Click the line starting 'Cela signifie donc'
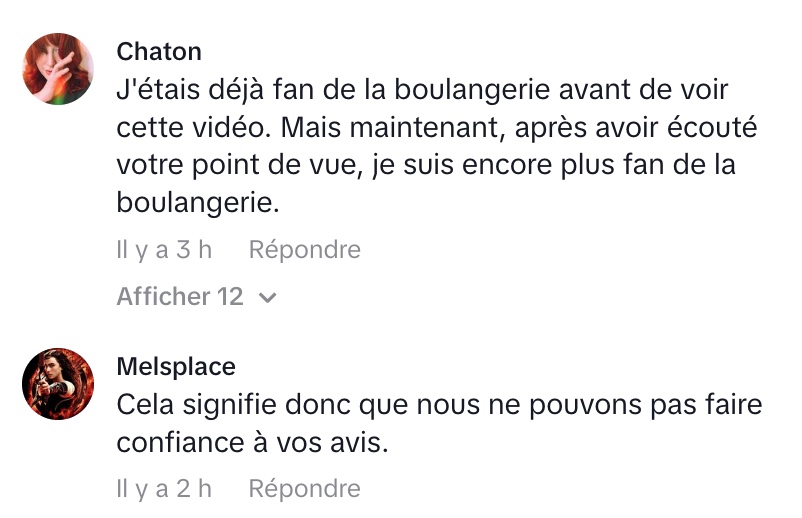The width and height of the screenshot is (802, 518). coord(439,405)
